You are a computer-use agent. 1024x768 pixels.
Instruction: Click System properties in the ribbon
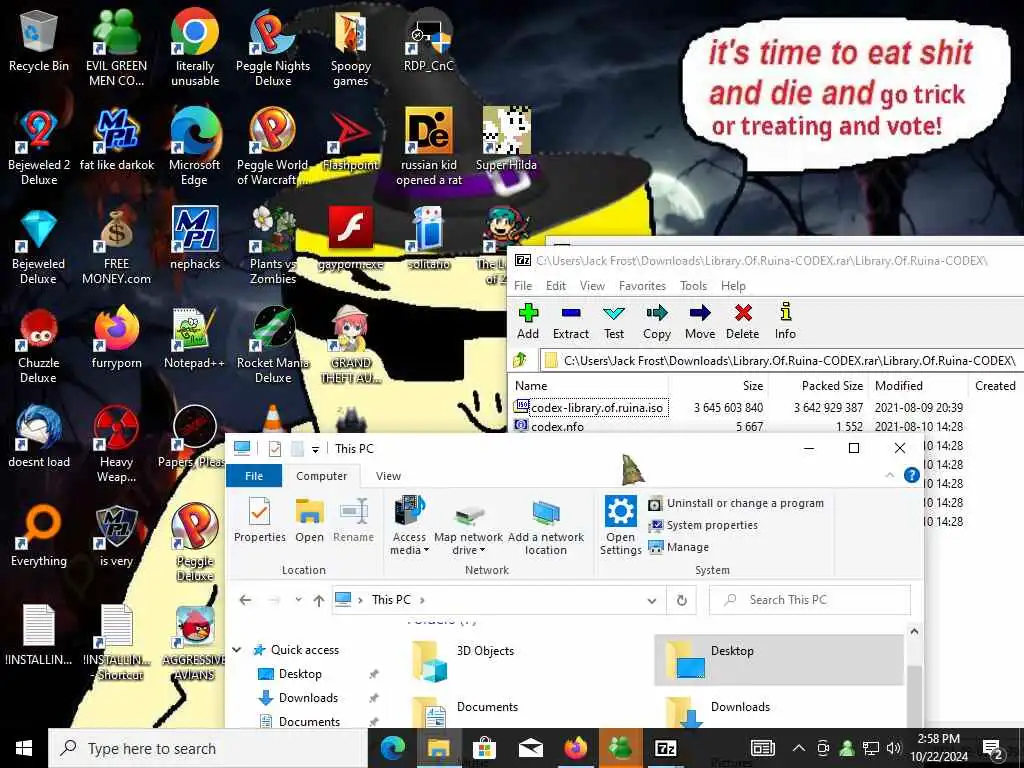click(x=703, y=526)
